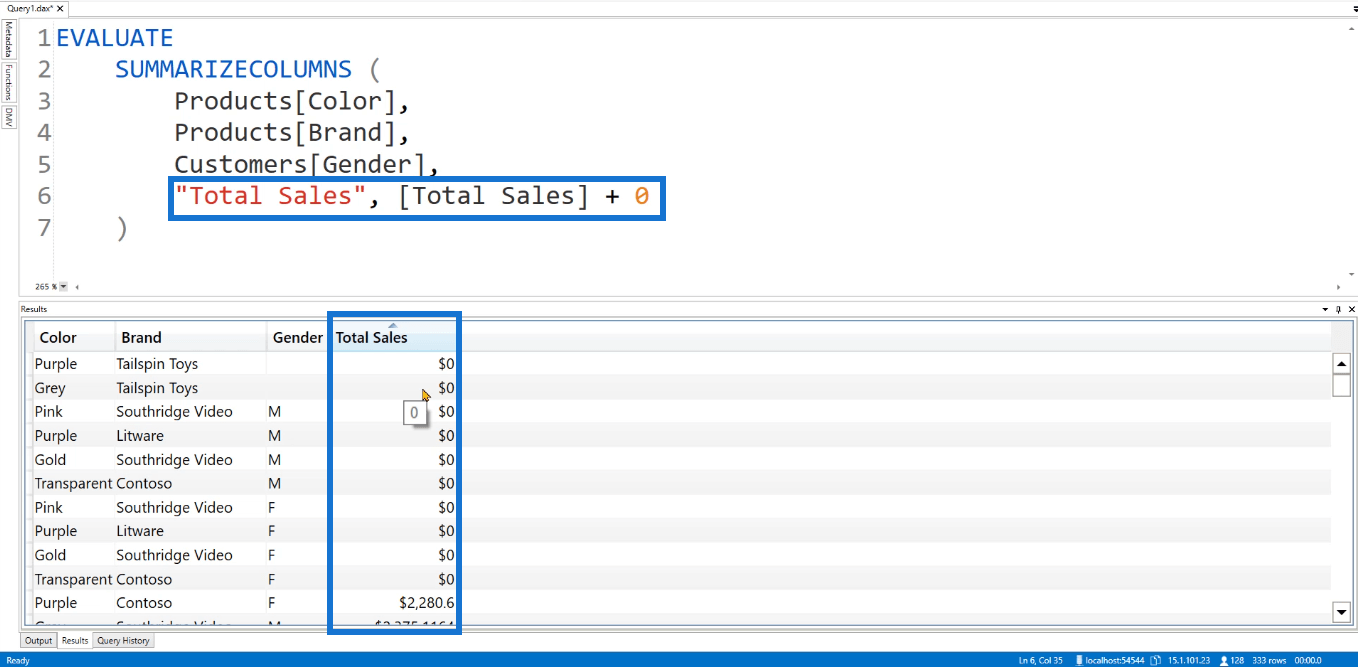Click the 00:00.0 query duration text
This screenshot has width=1358, height=667.
point(1308,660)
